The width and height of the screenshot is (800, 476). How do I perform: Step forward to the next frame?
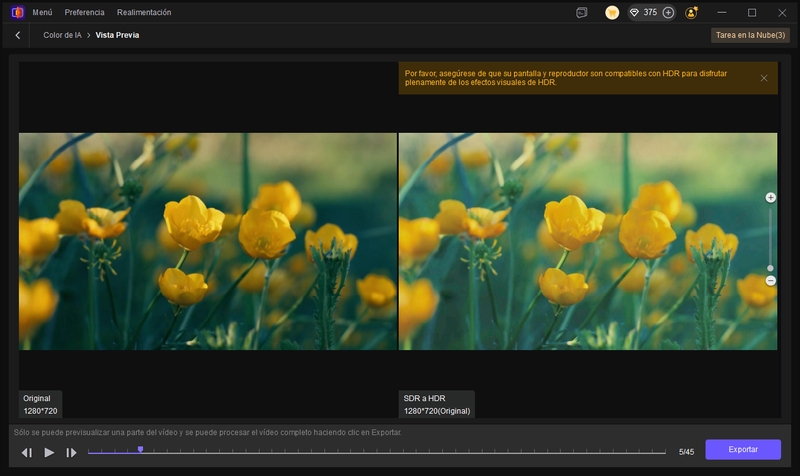[71, 453]
